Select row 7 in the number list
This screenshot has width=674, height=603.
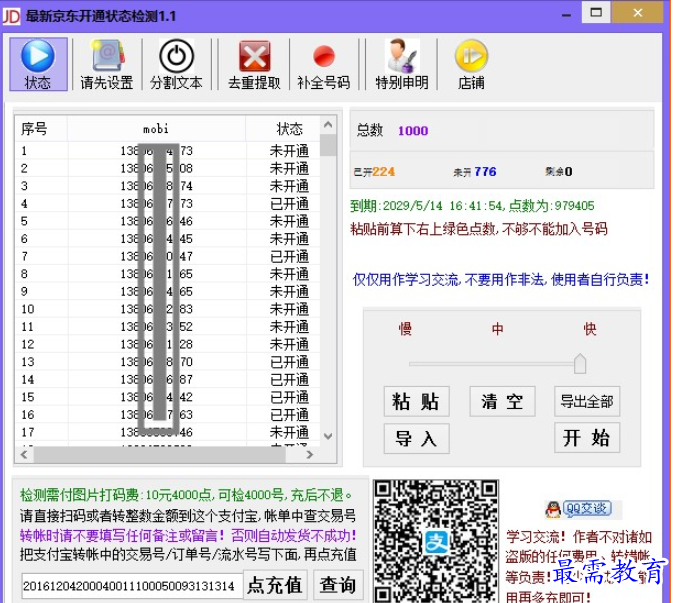point(168,257)
